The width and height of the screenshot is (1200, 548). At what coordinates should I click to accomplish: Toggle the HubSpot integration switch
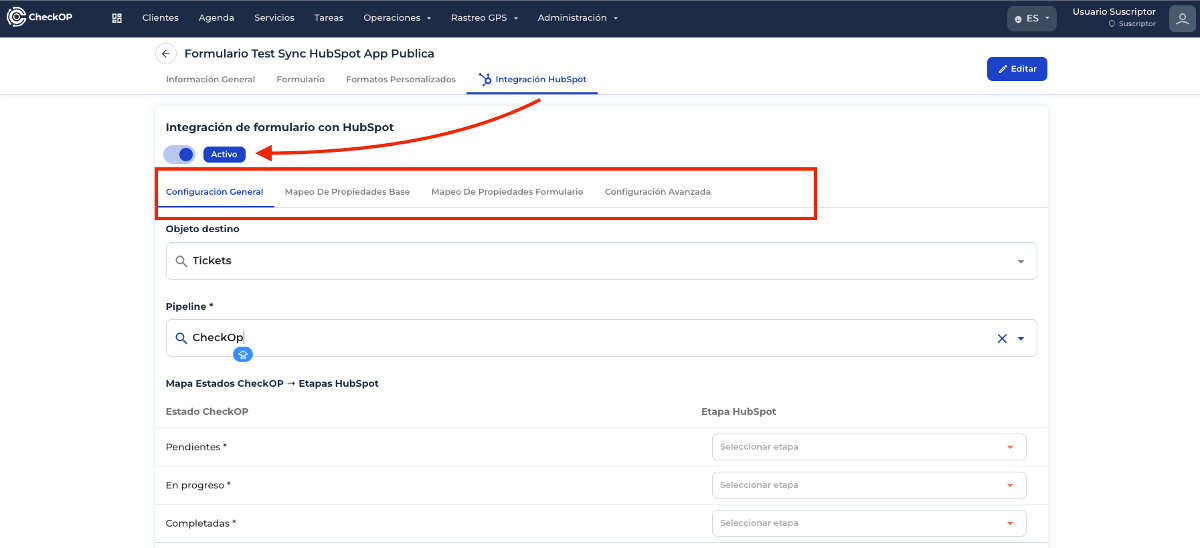[x=180, y=154]
